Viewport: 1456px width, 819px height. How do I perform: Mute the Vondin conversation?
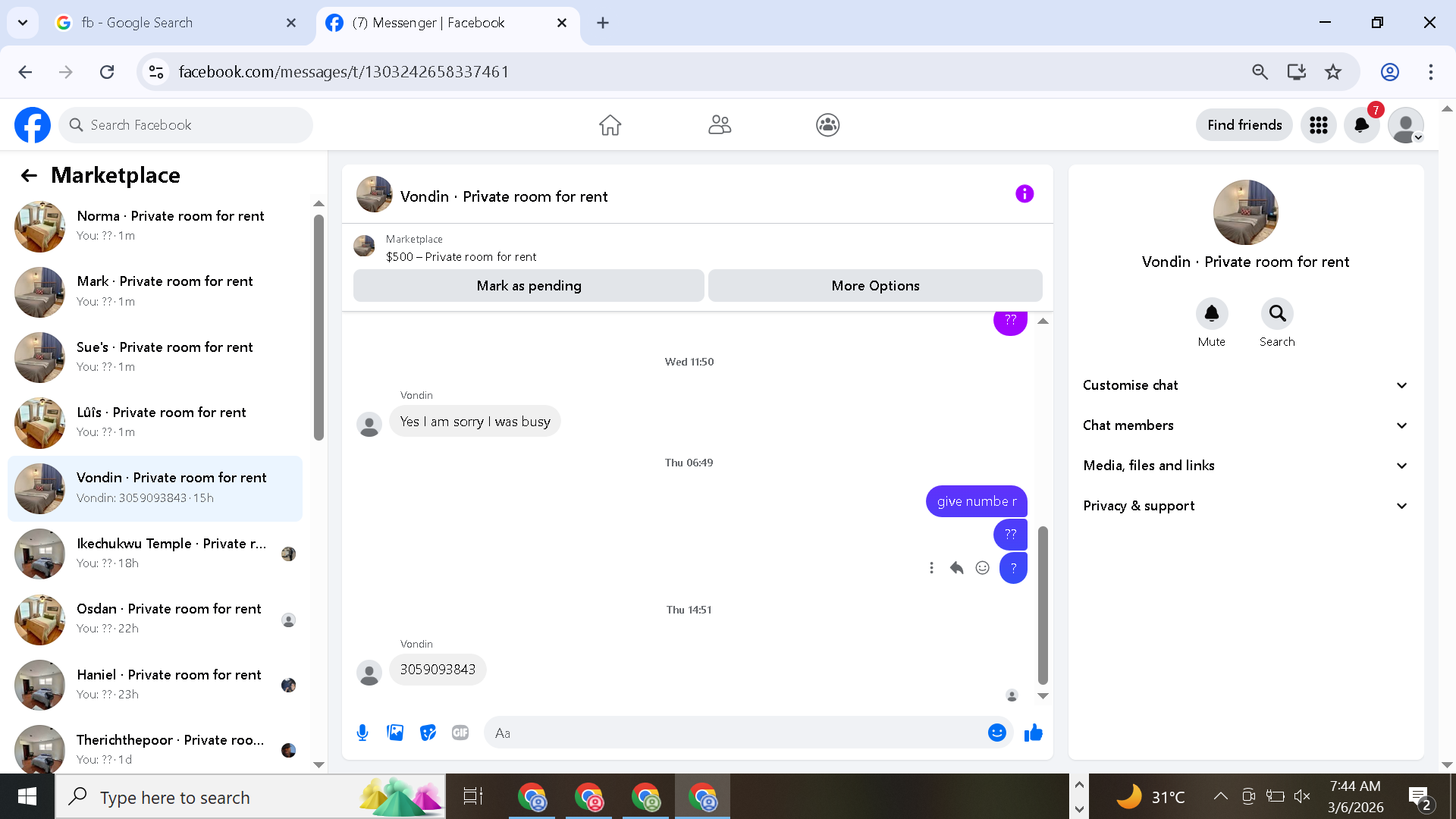[1211, 314]
